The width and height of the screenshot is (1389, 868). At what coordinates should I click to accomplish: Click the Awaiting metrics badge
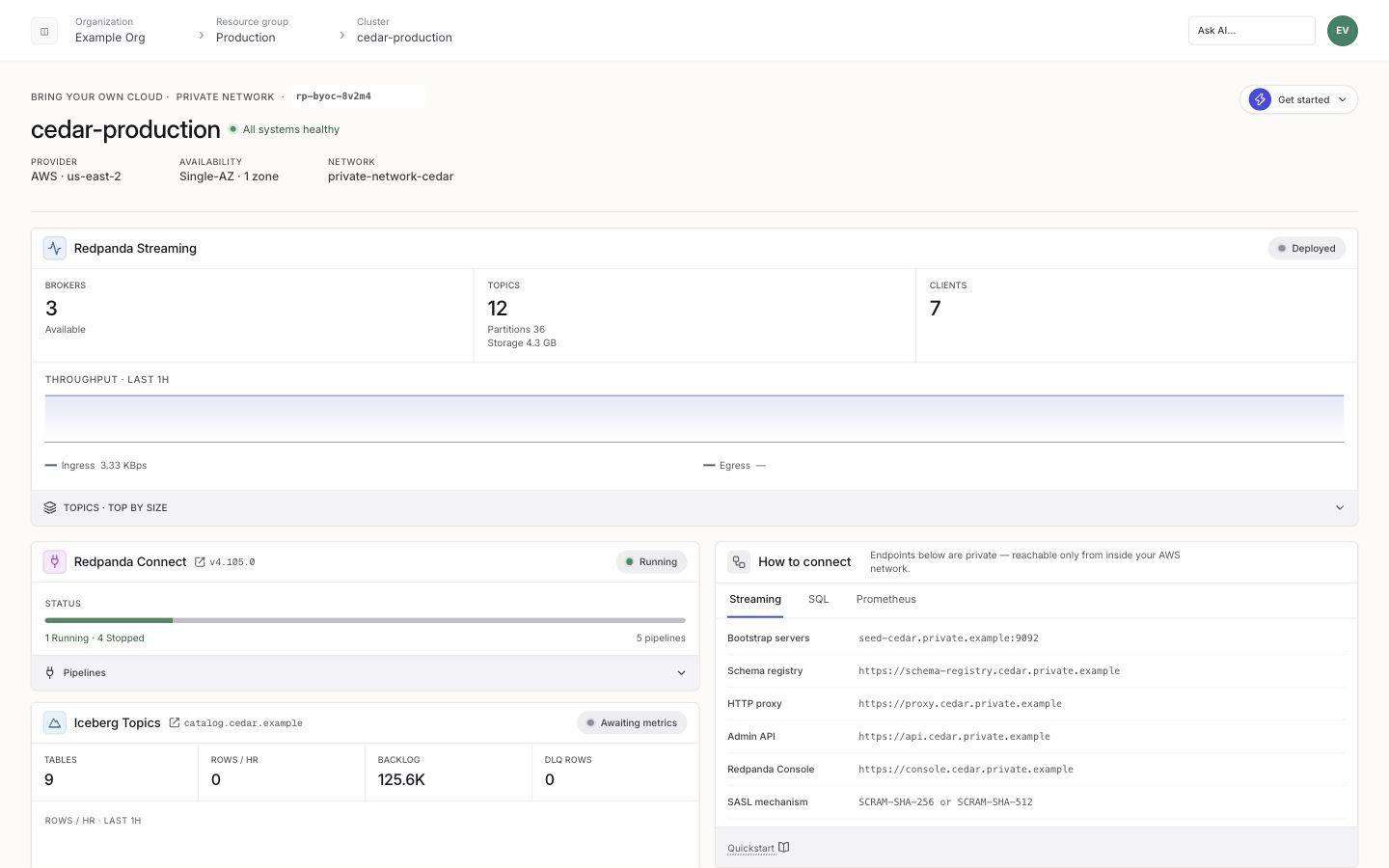[x=632, y=723]
